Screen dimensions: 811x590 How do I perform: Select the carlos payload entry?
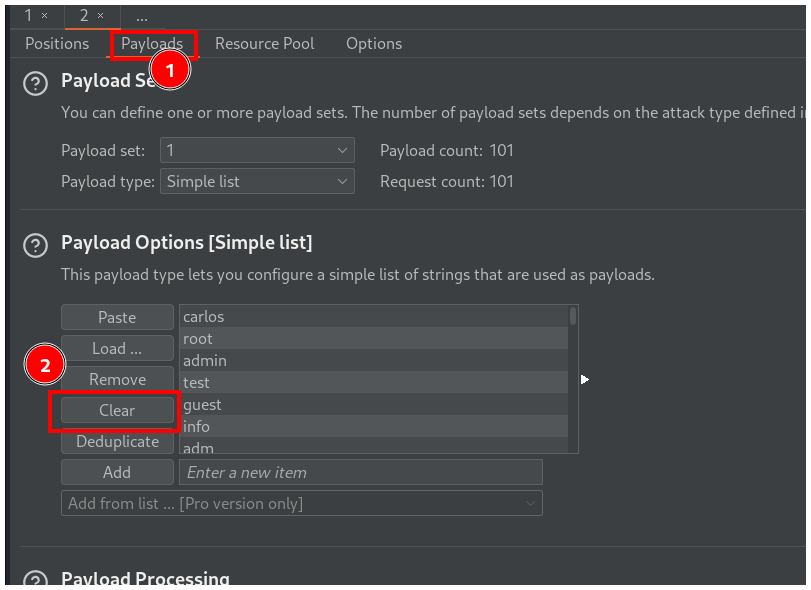pyautogui.click(x=370, y=317)
